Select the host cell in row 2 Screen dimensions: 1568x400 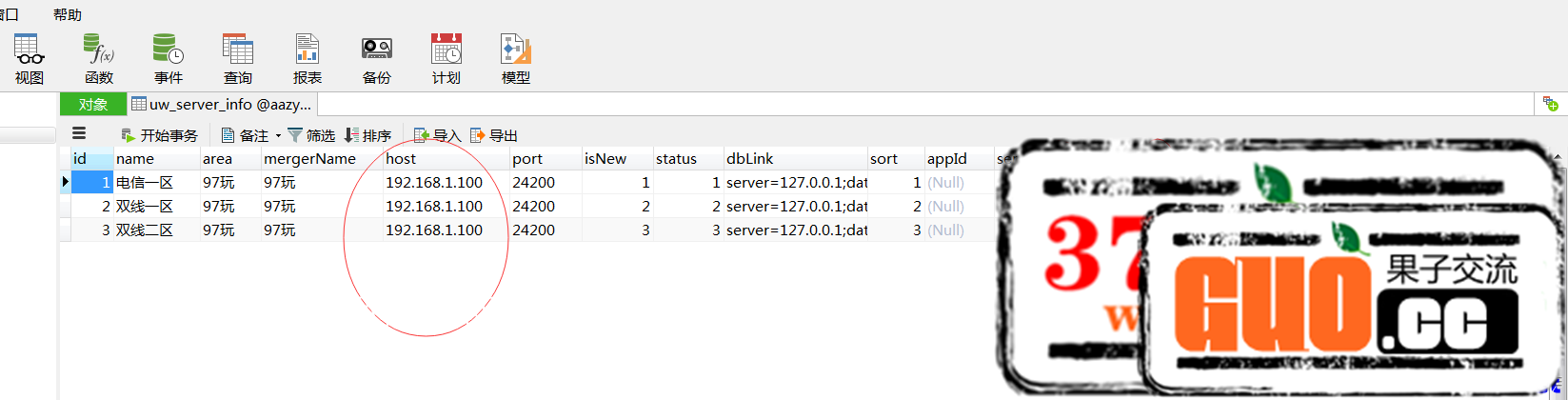click(x=434, y=207)
